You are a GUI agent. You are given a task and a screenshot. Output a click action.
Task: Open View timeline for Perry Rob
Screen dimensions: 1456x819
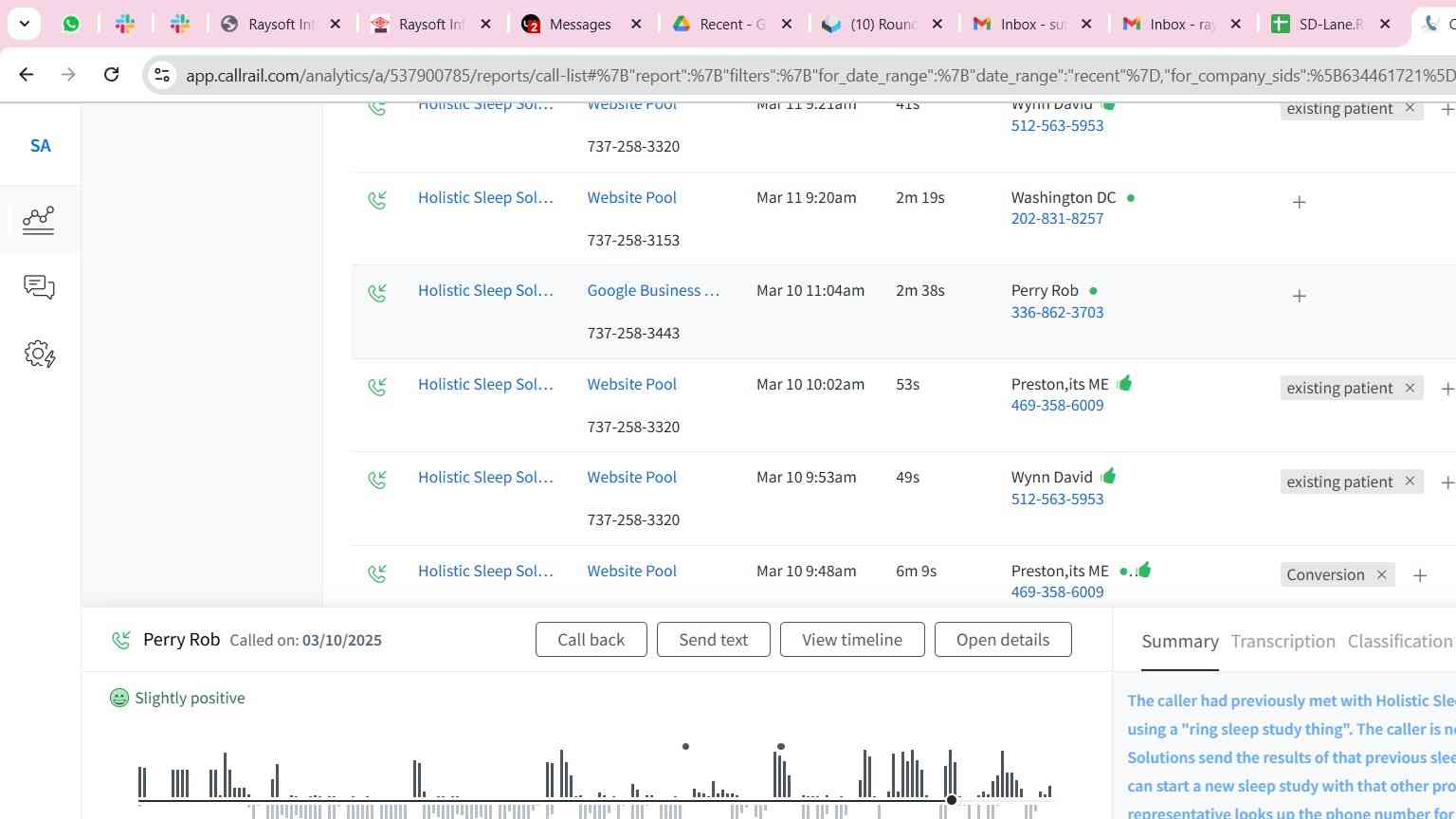pyautogui.click(x=852, y=640)
